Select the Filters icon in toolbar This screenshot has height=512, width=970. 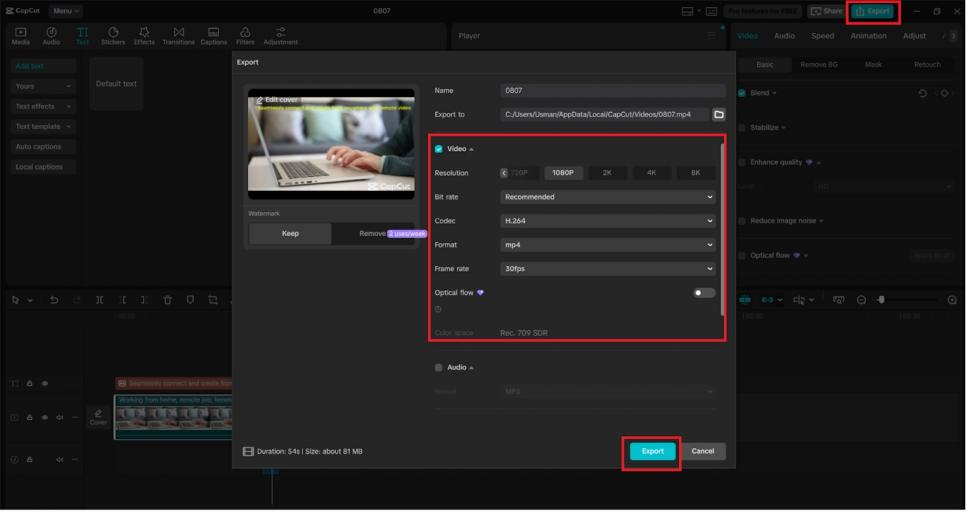(245, 36)
